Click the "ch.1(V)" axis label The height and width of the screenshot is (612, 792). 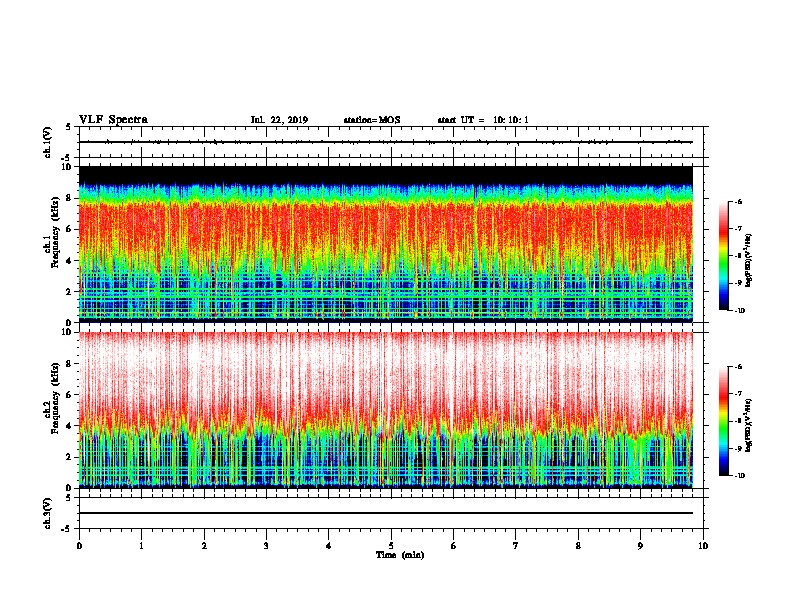[48, 142]
